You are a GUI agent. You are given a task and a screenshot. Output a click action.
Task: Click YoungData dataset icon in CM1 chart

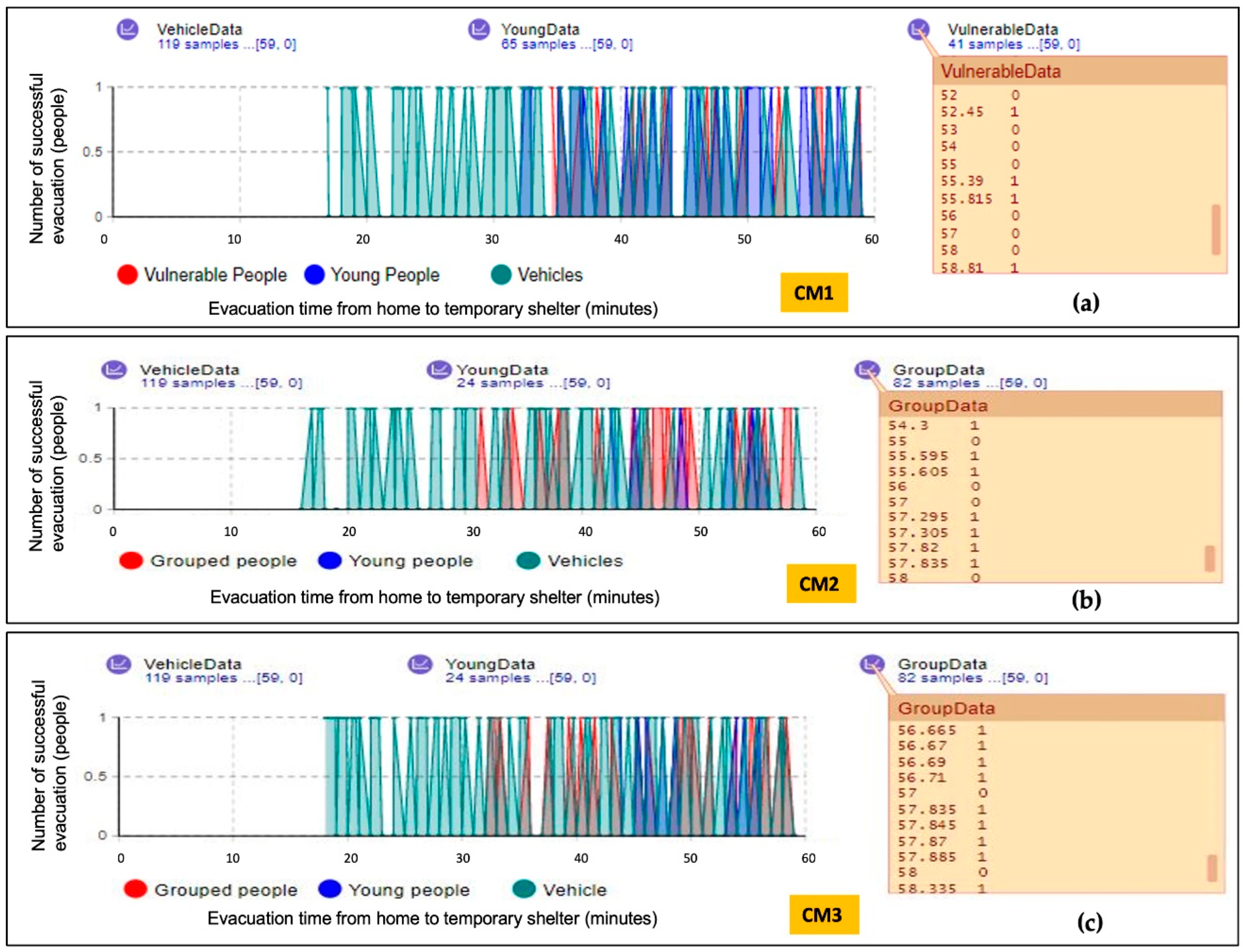pyautogui.click(x=479, y=29)
